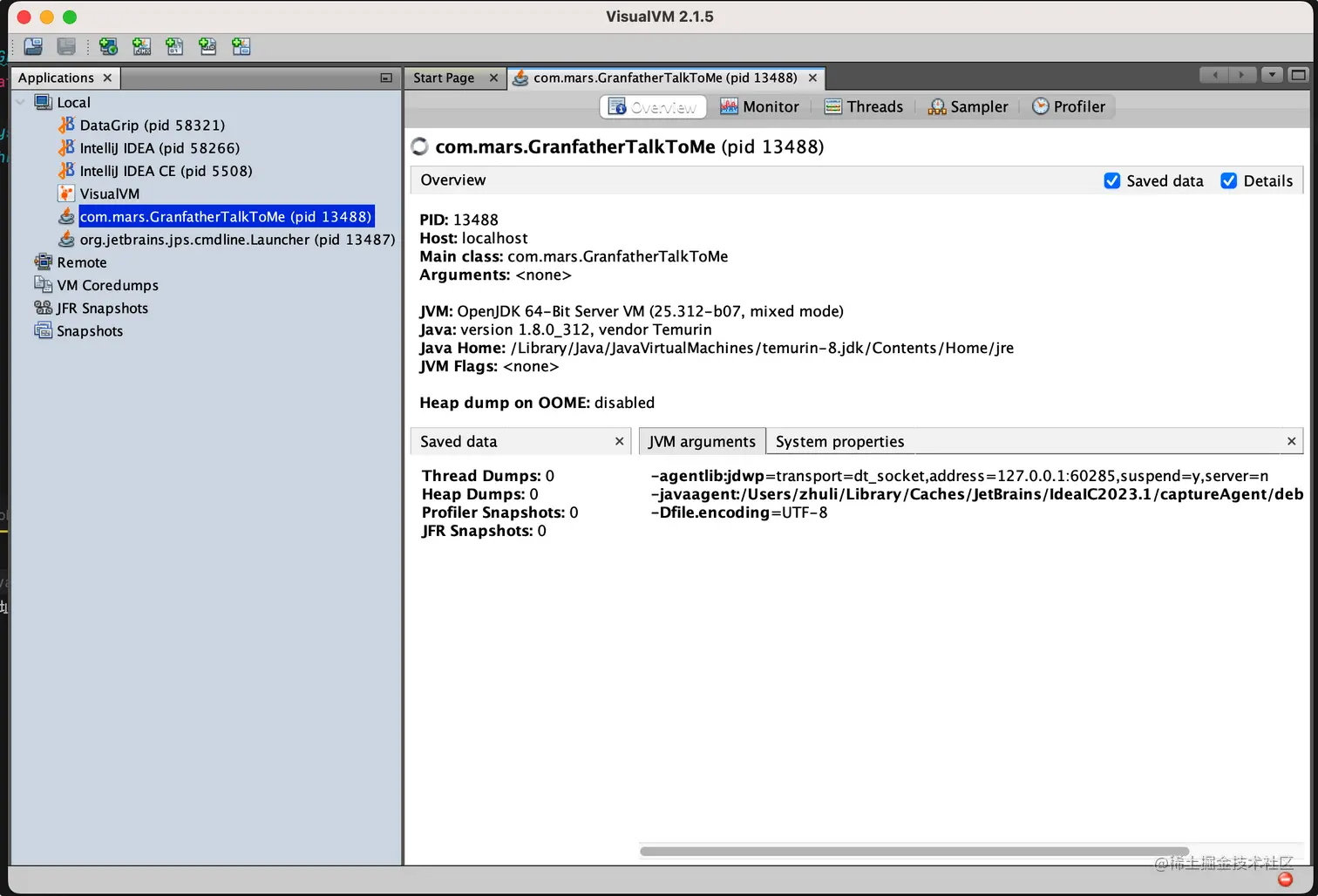Click the Heap dump on OOME text
The height and width of the screenshot is (896, 1318).
(537, 403)
